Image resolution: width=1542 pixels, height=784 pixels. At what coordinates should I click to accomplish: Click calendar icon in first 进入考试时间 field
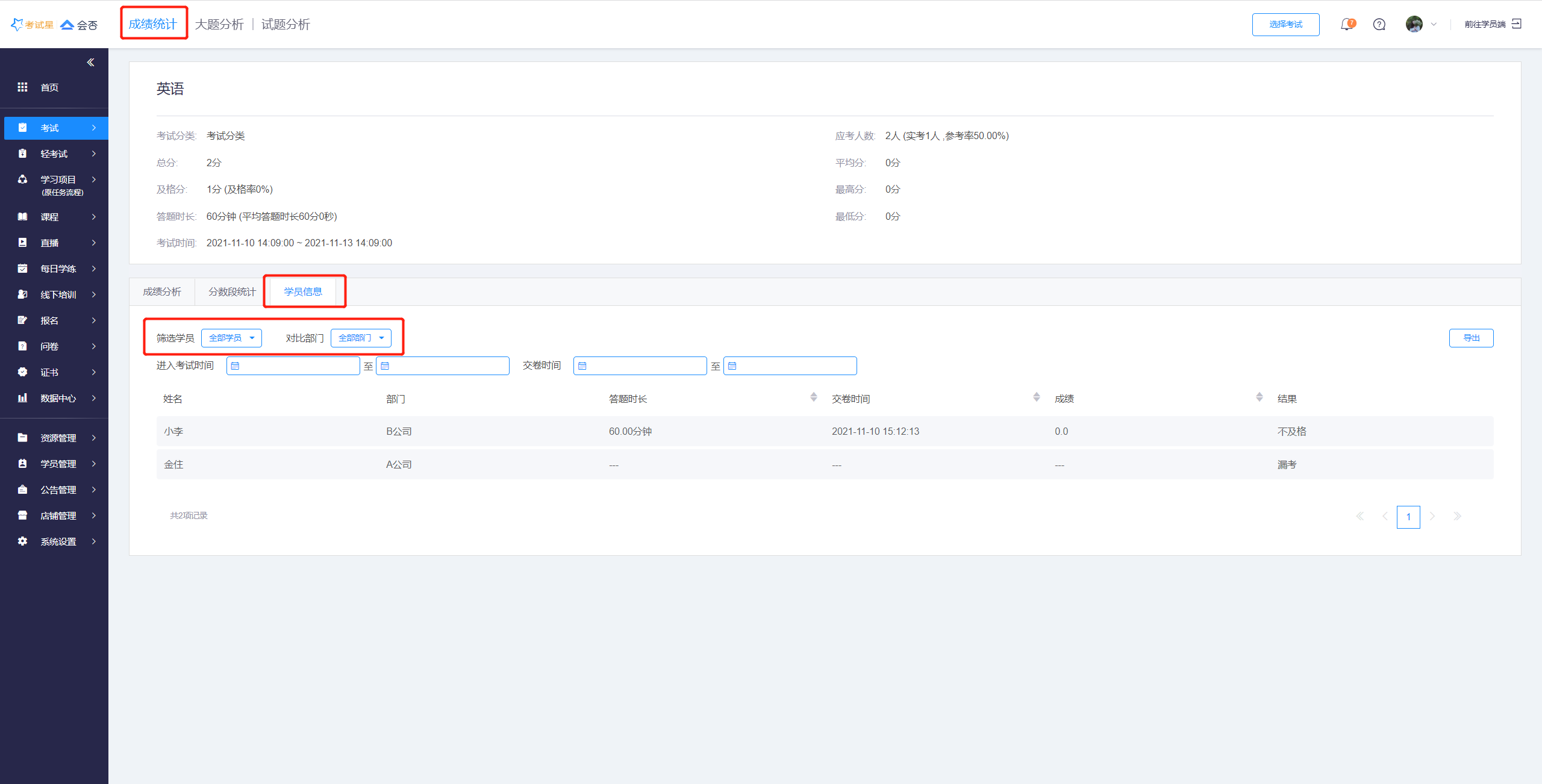coord(236,366)
